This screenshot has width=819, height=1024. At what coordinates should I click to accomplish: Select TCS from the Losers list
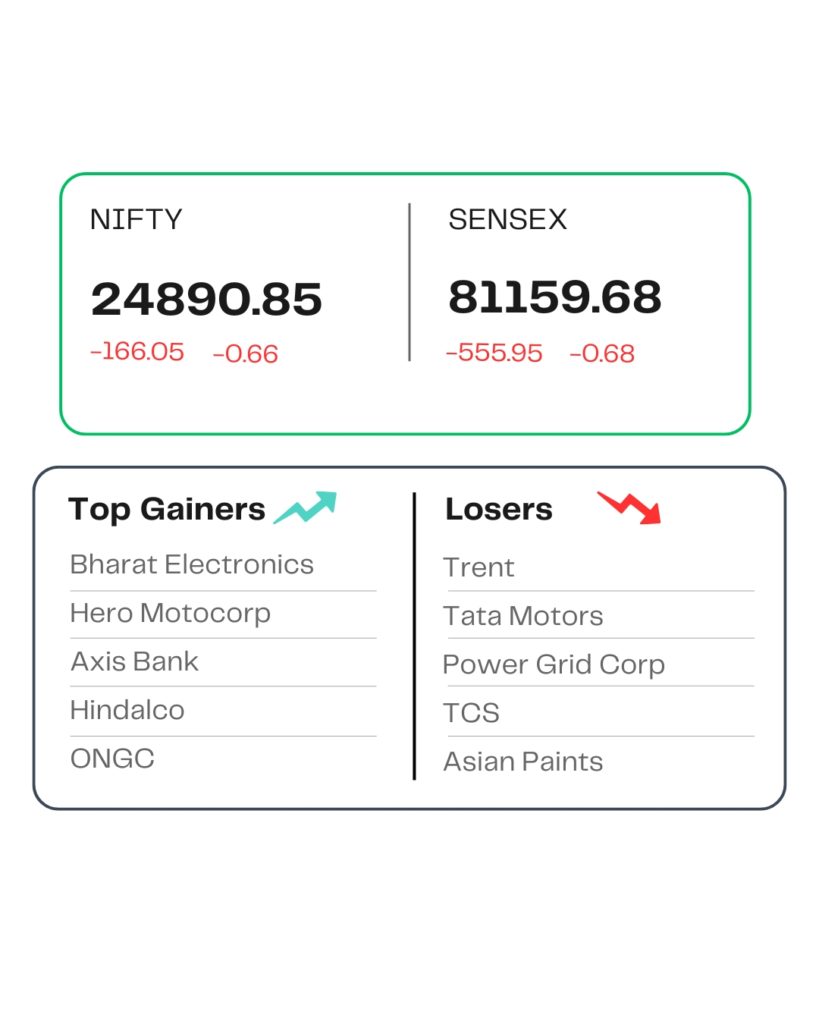[x=471, y=712]
